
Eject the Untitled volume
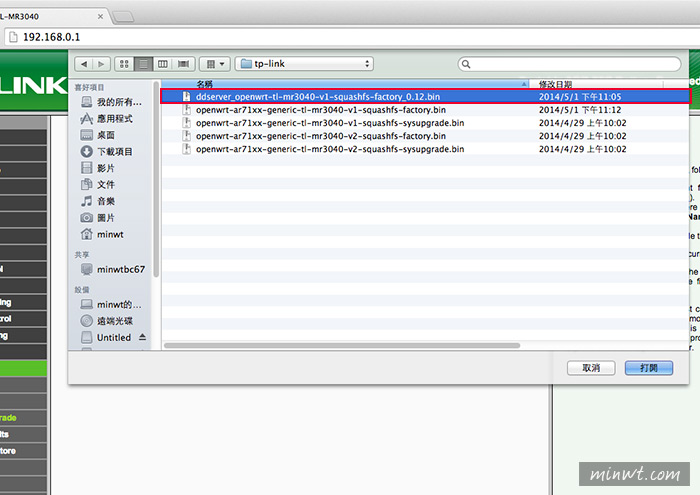click(x=142, y=337)
